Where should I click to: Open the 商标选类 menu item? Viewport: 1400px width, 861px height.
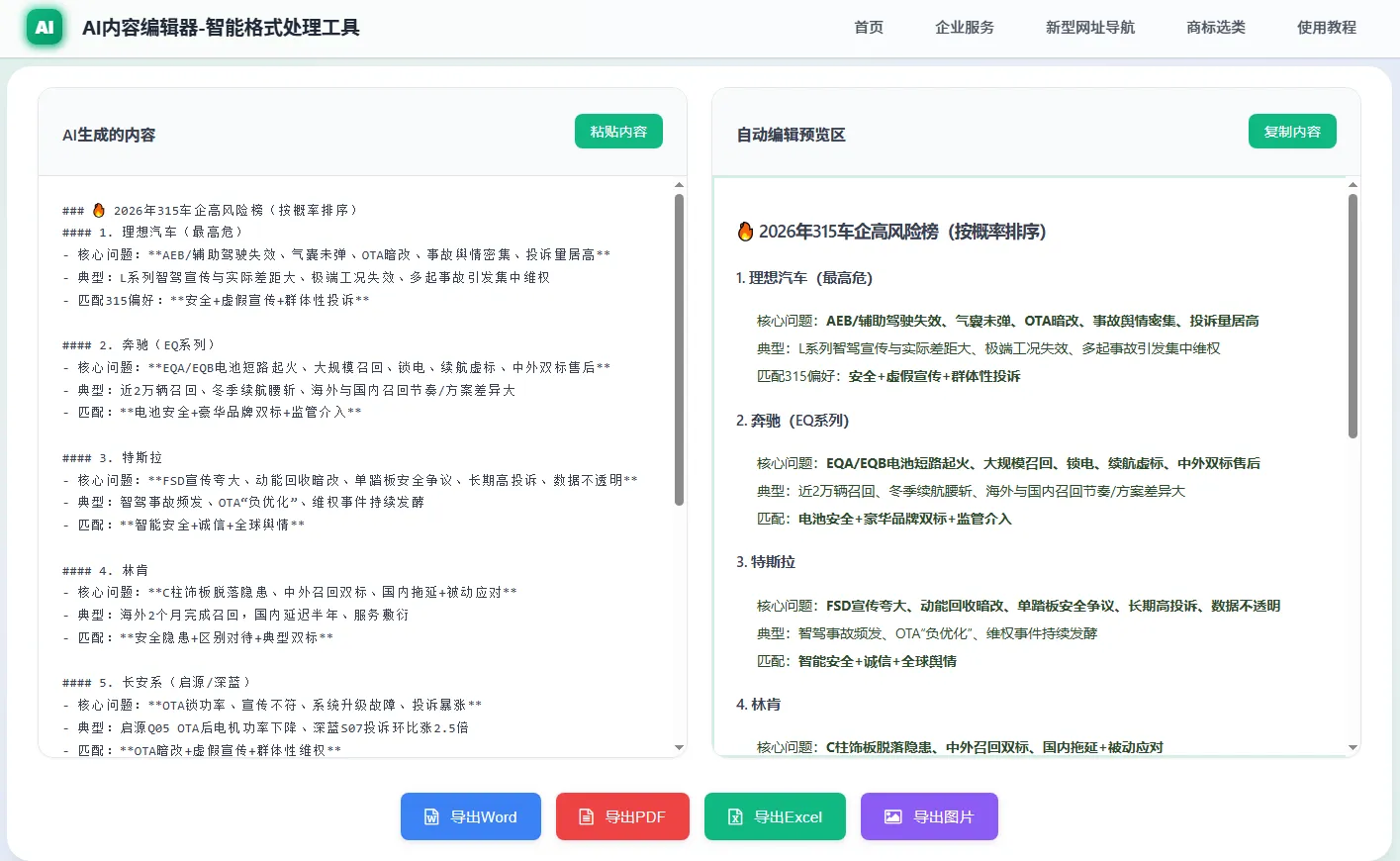[1215, 28]
